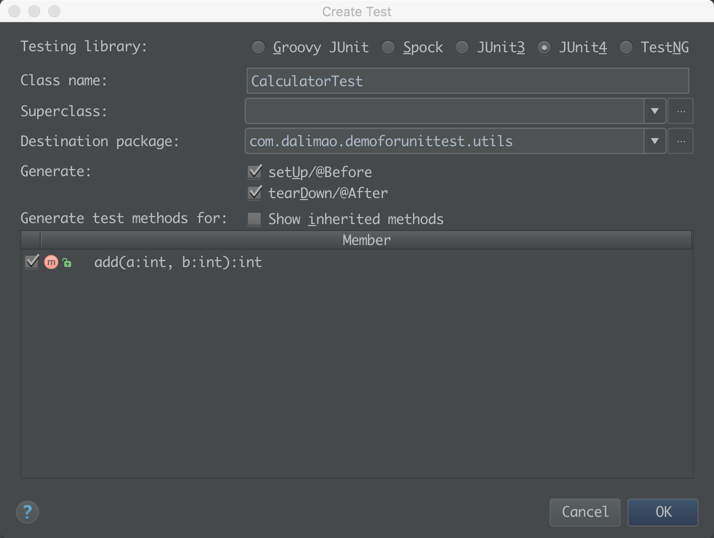Click the method icon beside add
The width and height of the screenshot is (714, 538).
click(51, 262)
